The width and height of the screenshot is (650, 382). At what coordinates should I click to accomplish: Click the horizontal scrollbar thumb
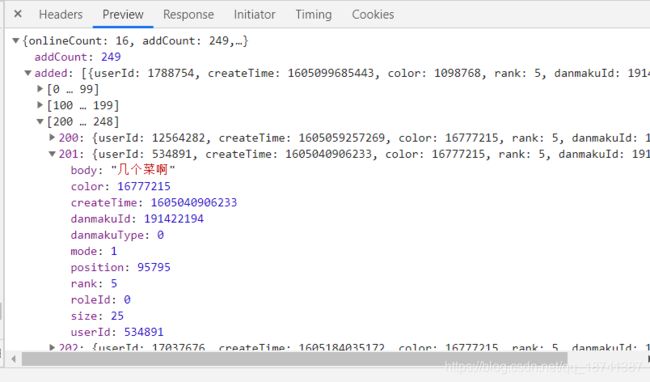pyautogui.click(x=294, y=359)
